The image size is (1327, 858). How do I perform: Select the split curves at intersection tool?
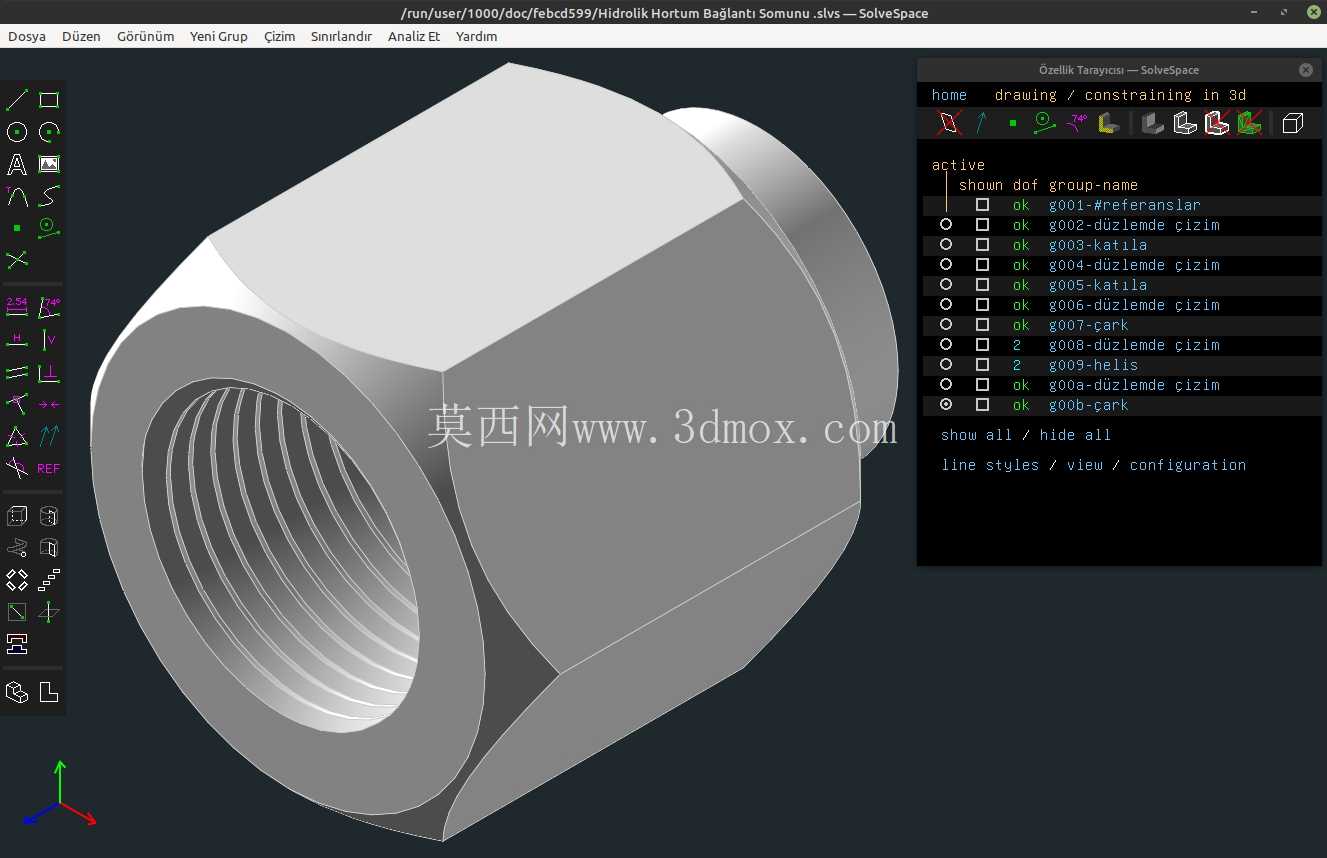[x=17, y=260]
